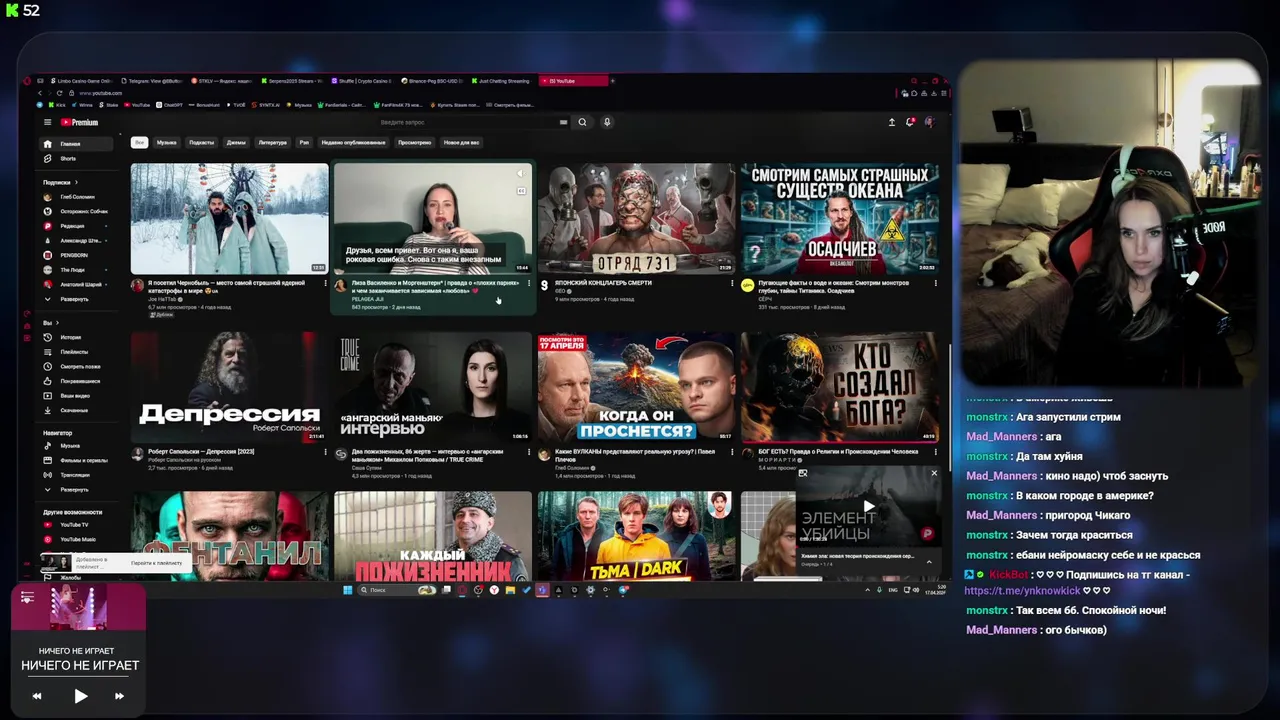Image resolution: width=1280 pixels, height=720 pixels.
Task: Skip to next track in music widget
Action: (x=119, y=696)
